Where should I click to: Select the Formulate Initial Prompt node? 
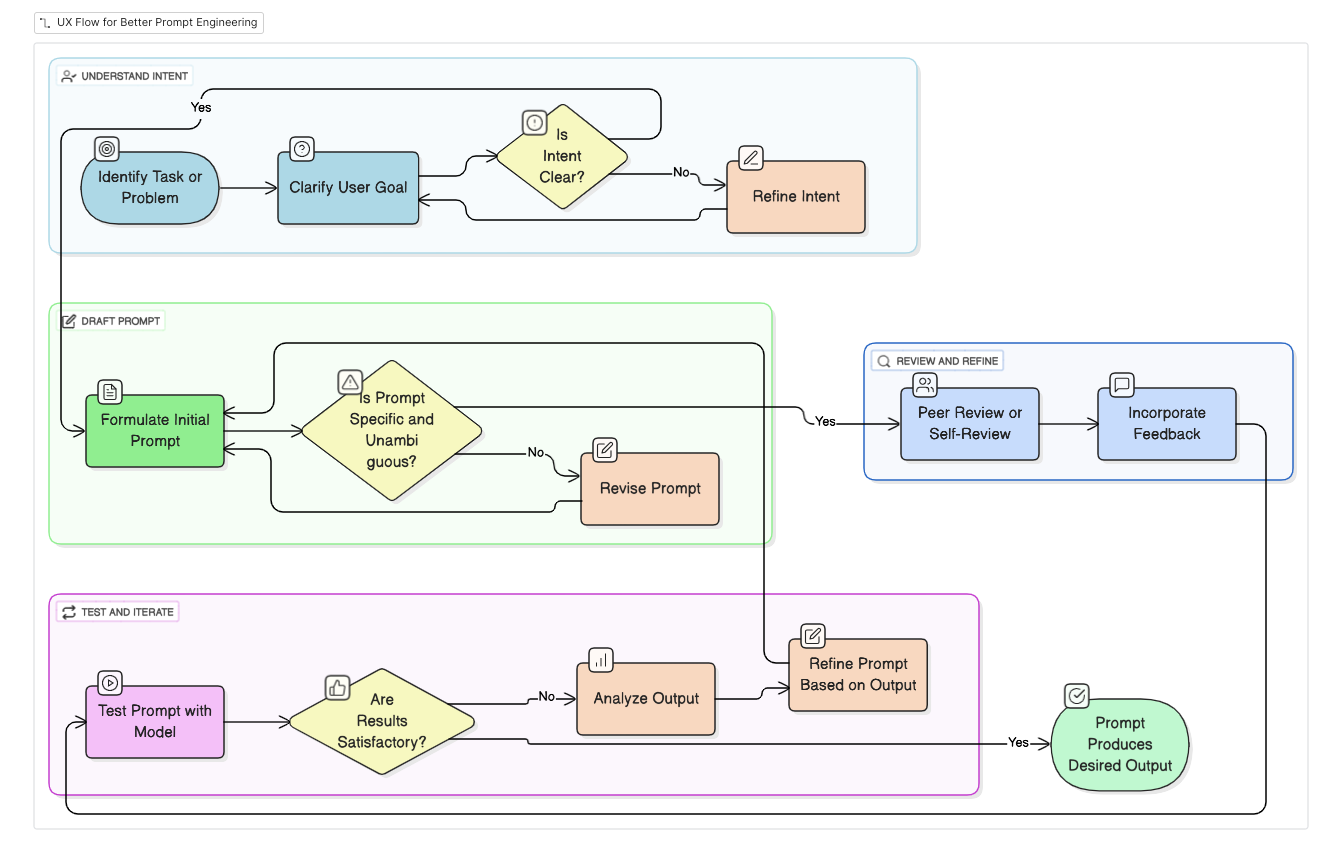tap(155, 431)
